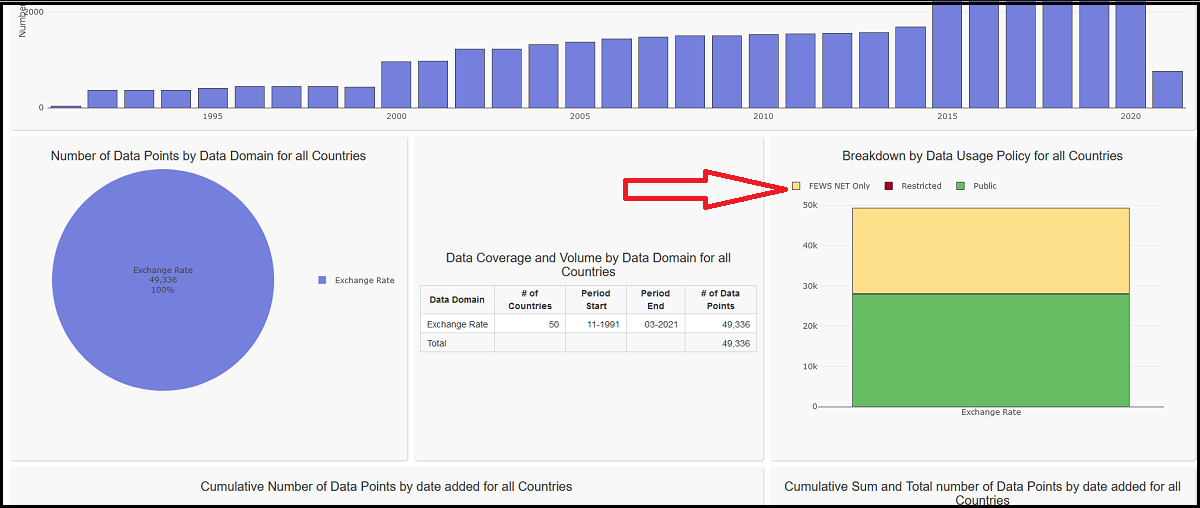
Task: Toggle the Restricted legend entry
Action: (x=920, y=186)
